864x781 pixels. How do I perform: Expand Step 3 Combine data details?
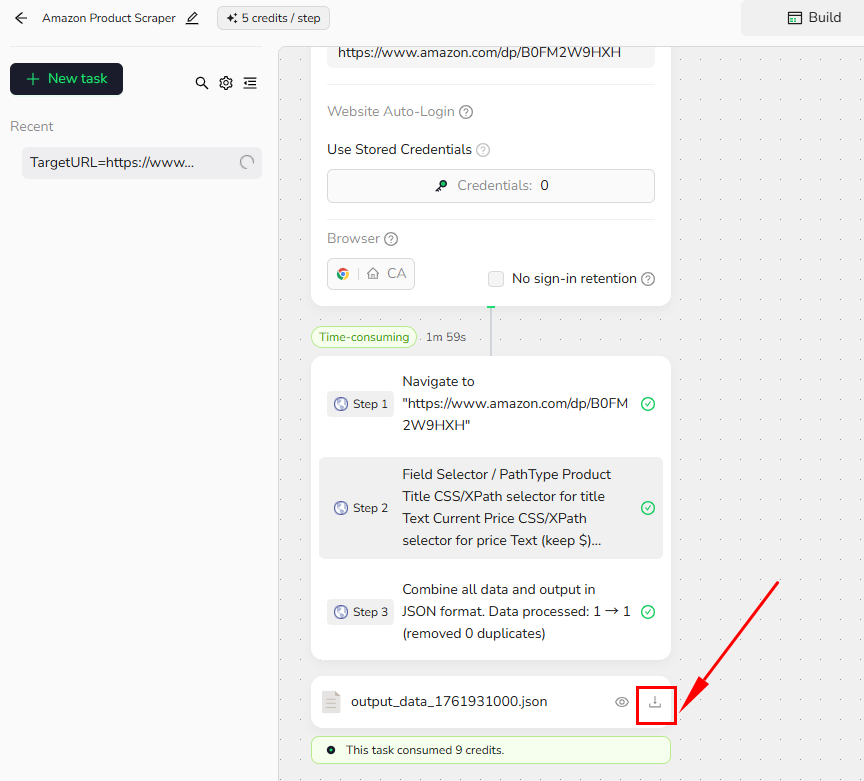point(490,612)
